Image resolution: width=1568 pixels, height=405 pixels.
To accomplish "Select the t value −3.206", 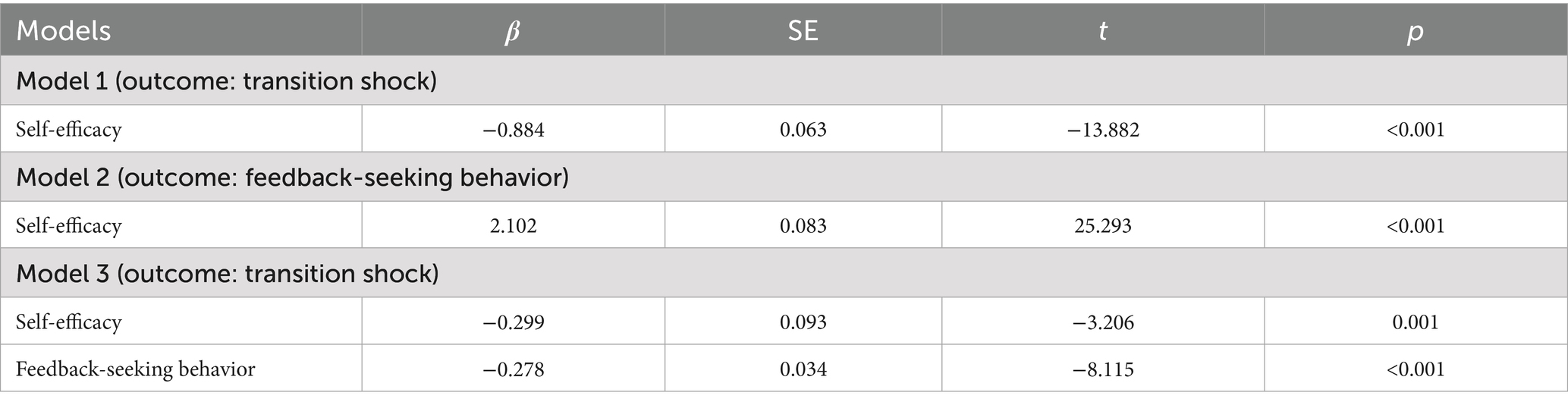I will point(1103,322).
